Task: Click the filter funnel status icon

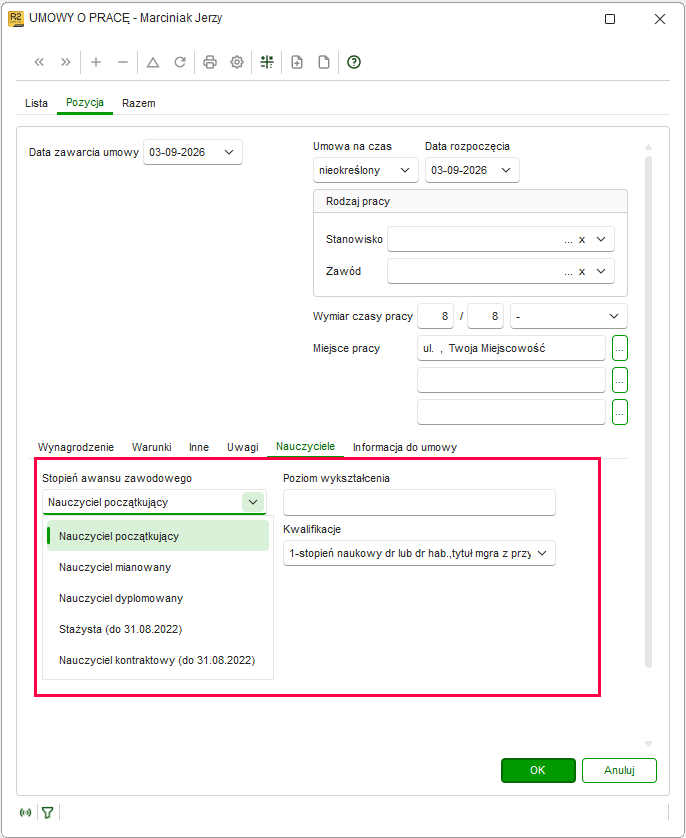Action: coord(48,812)
